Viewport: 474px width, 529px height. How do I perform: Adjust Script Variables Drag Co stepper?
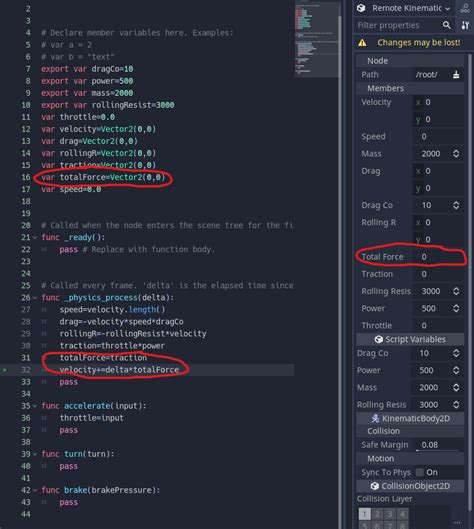point(456,353)
